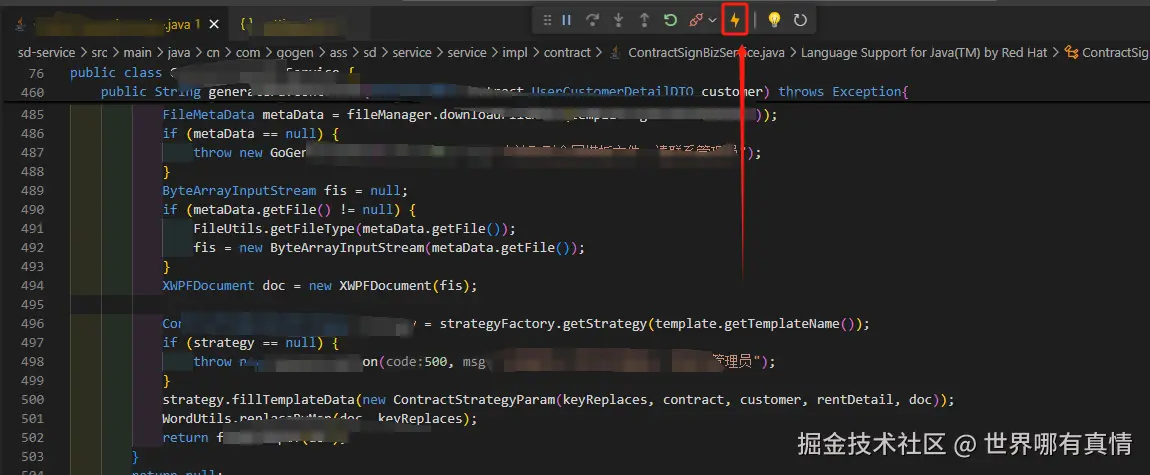Open contract breadcrumb segment
The height and width of the screenshot is (475, 1150).
(x=567, y=52)
